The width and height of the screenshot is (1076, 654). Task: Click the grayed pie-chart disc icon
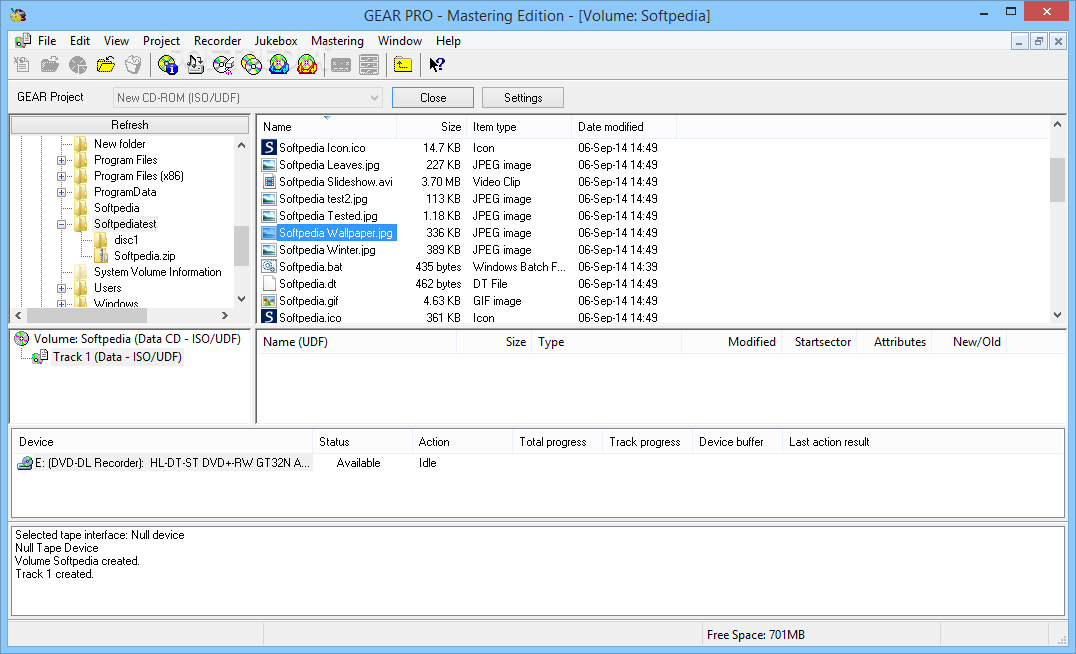(78, 65)
